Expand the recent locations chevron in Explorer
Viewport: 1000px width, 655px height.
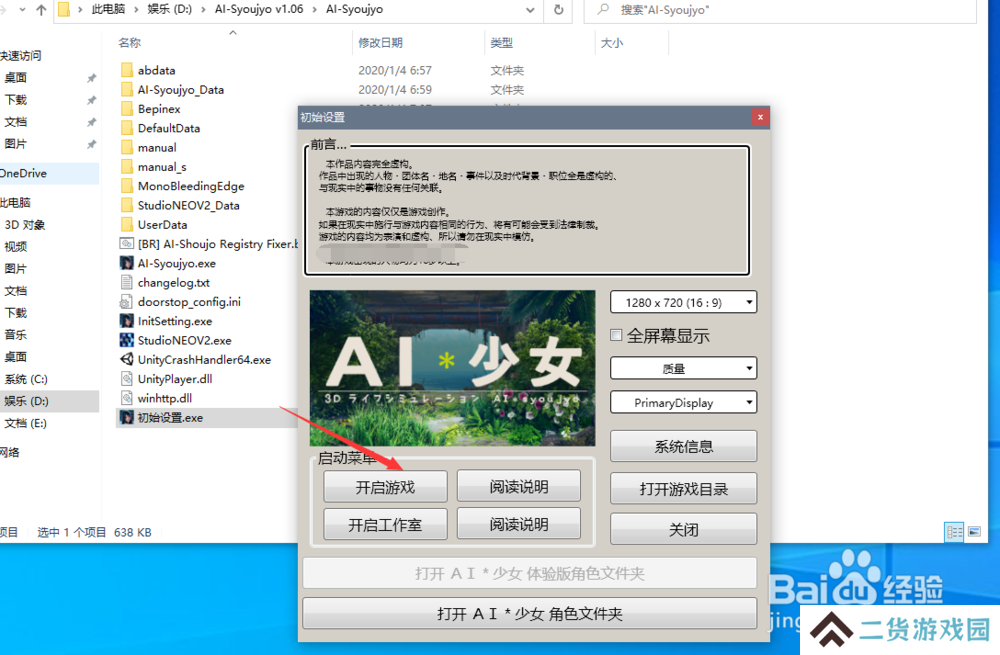pyautogui.click(x=23, y=10)
